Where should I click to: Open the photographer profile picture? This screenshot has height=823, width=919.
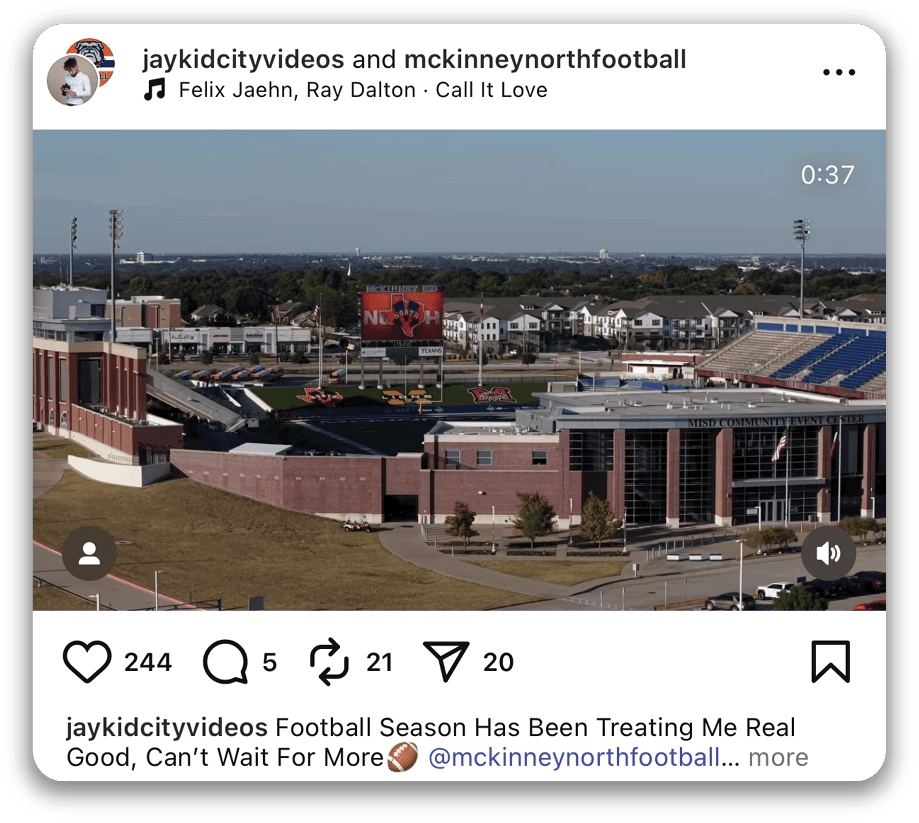[72, 80]
